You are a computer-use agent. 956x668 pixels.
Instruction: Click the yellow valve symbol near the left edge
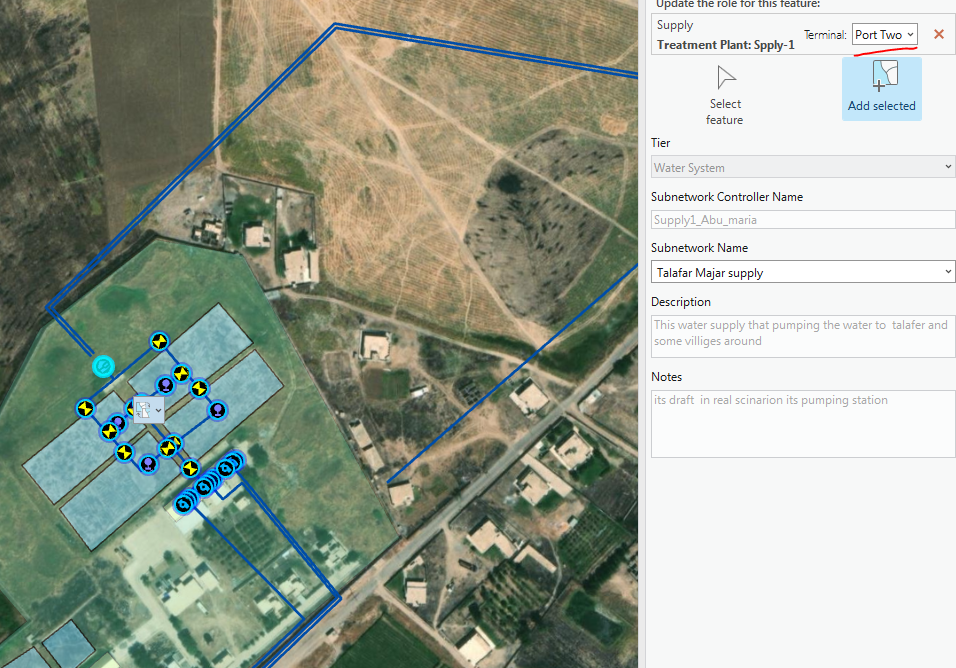click(85, 408)
